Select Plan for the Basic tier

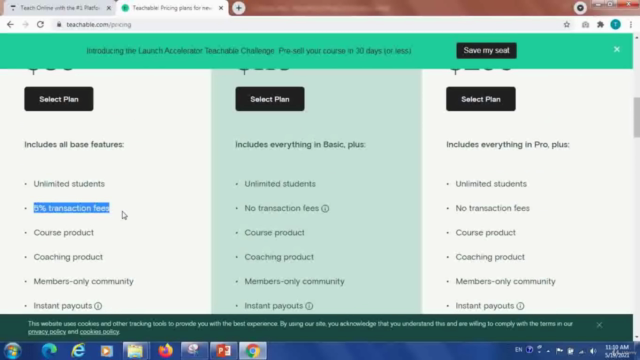point(59,99)
